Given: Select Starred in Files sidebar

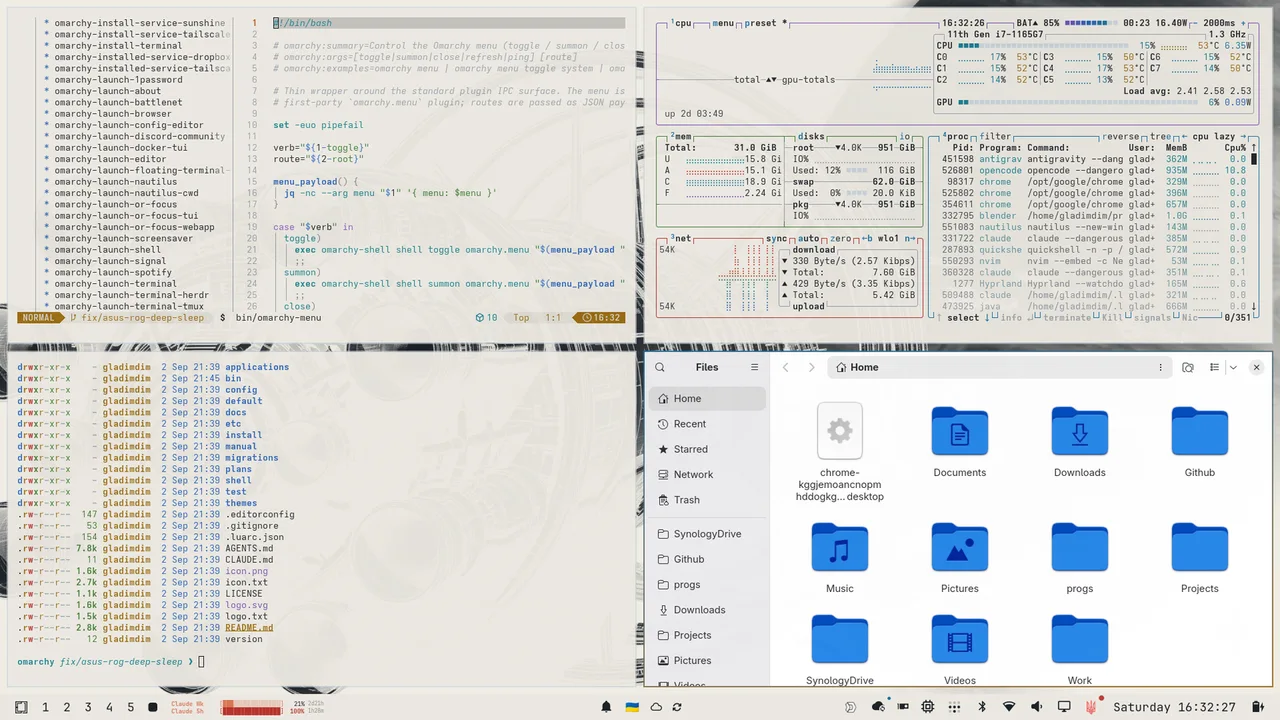Looking at the screenshot, I should (x=707, y=449).
